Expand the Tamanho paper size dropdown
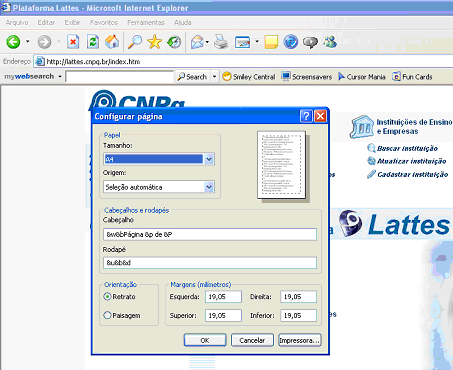The width and height of the screenshot is (453, 370). (x=209, y=159)
